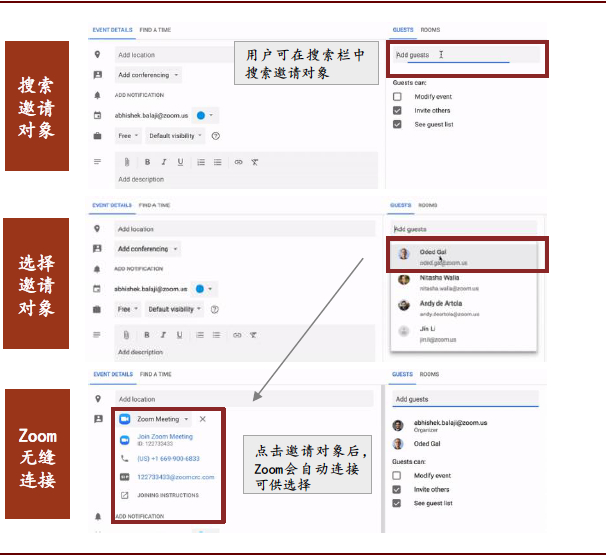Tick Modify event checkbox in Zoom无缝连接 screenshot
Screen dimensions: 611x558
[x=397, y=475]
